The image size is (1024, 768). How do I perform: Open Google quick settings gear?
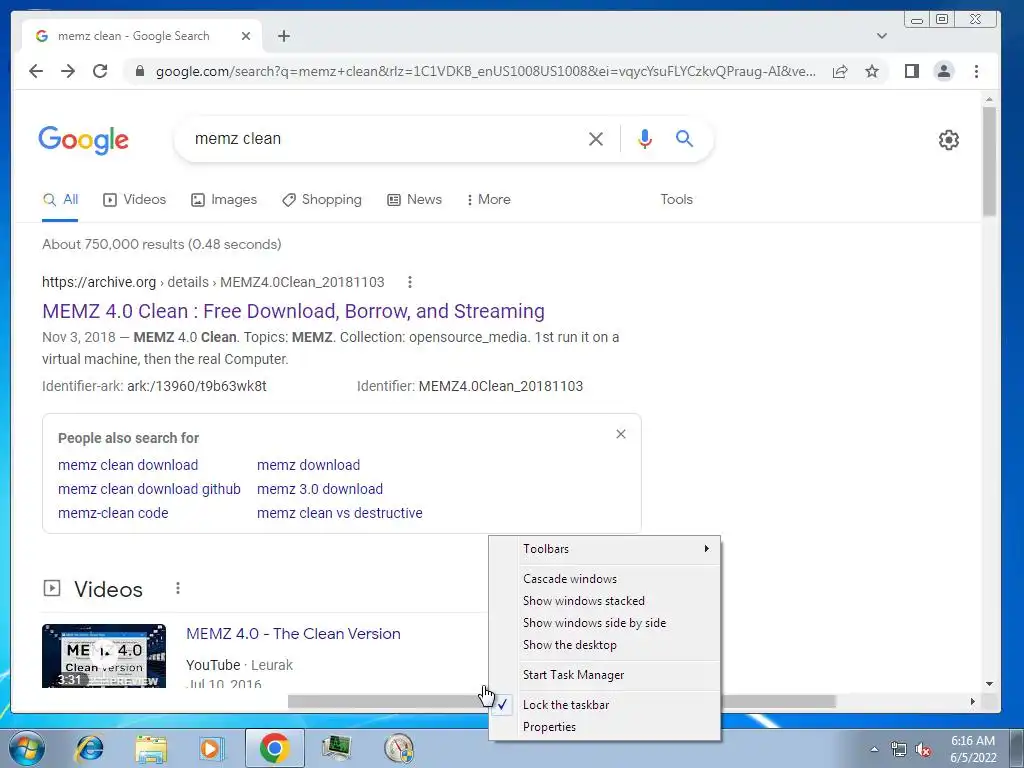click(x=948, y=140)
